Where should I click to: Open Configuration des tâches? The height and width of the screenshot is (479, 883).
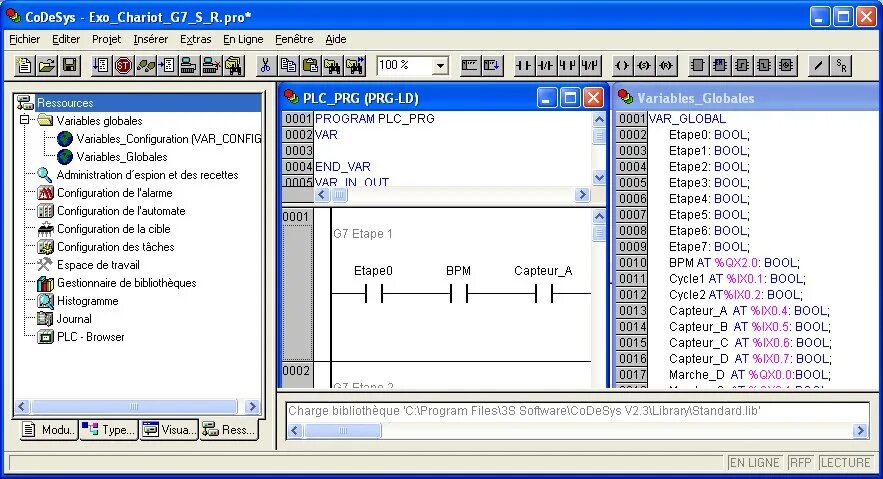[x=105, y=247]
